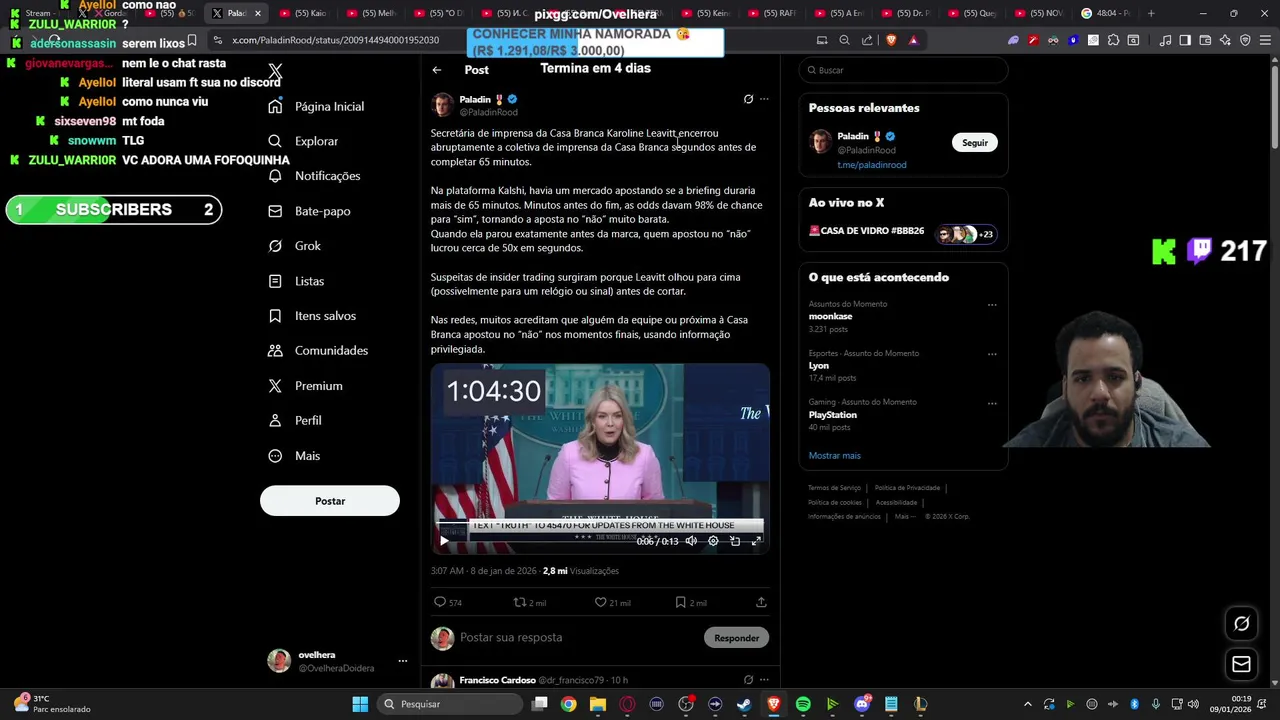Viewport: 1280px width, 720px height.
Task: Open the floating Grok button
Action: [x=1241, y=624]
